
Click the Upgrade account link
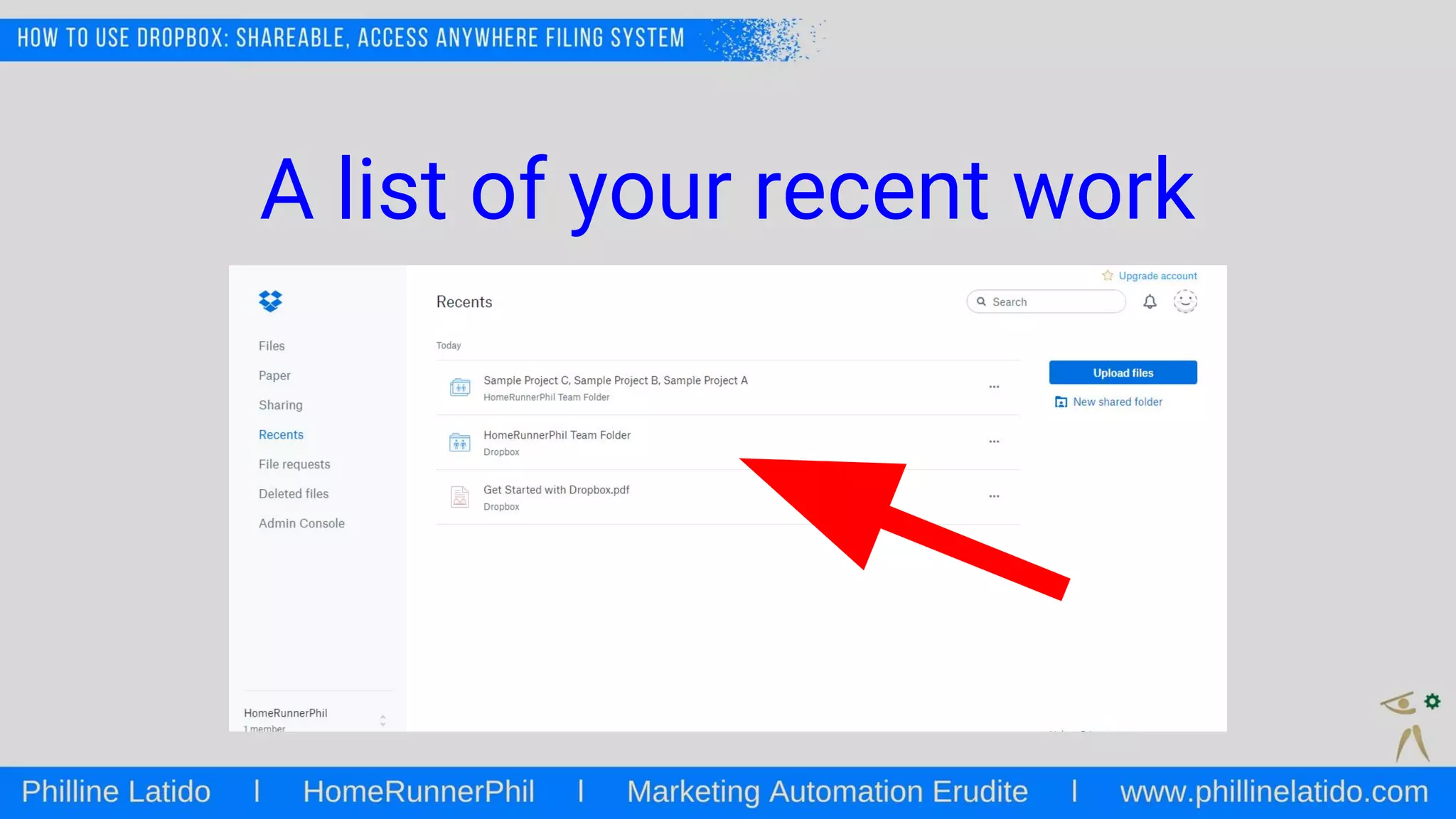coord(1157,276)
